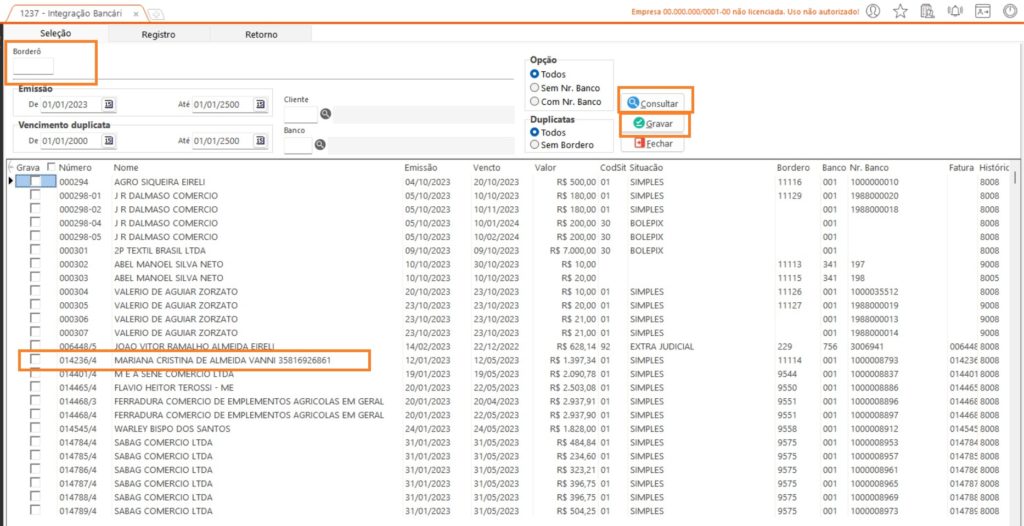Open calendar picker for Emissão 'De' date
The image size is (1024, 526).
tap(109, 103)
